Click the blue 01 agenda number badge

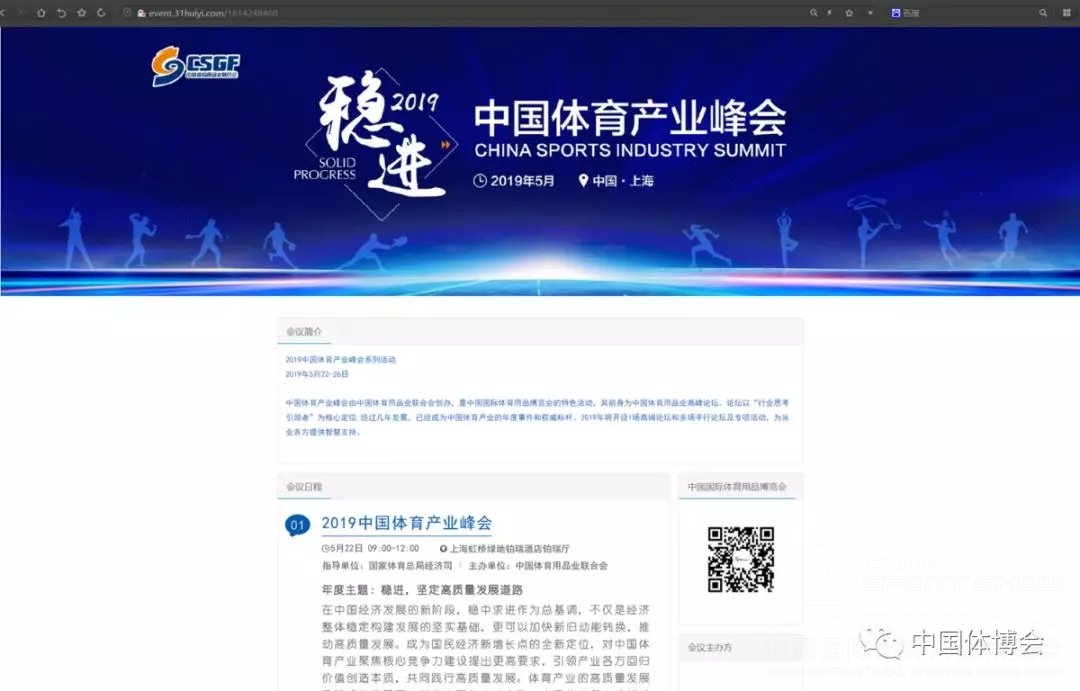tap(298, 525)
